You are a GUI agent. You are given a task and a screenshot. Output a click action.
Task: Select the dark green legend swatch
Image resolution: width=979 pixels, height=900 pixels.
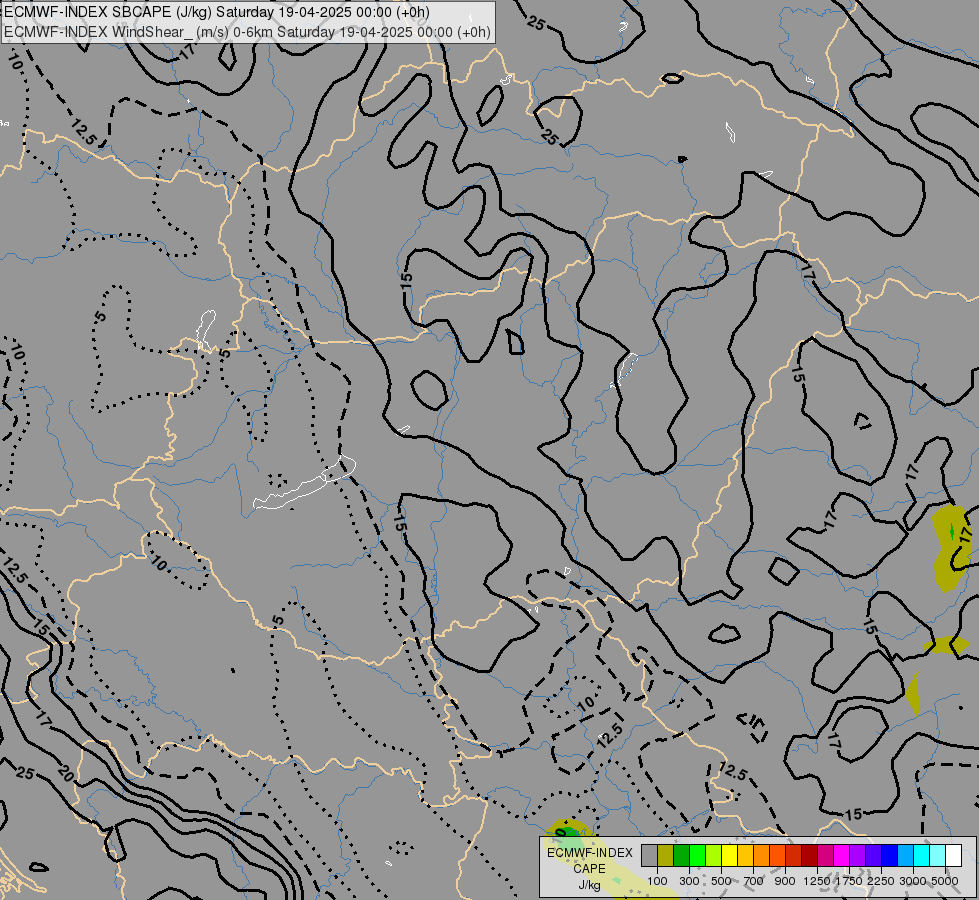point(682,855)
